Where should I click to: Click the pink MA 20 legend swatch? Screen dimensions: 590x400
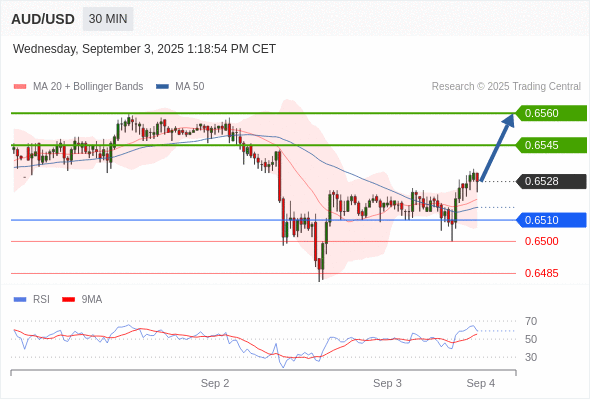[20, 87]
